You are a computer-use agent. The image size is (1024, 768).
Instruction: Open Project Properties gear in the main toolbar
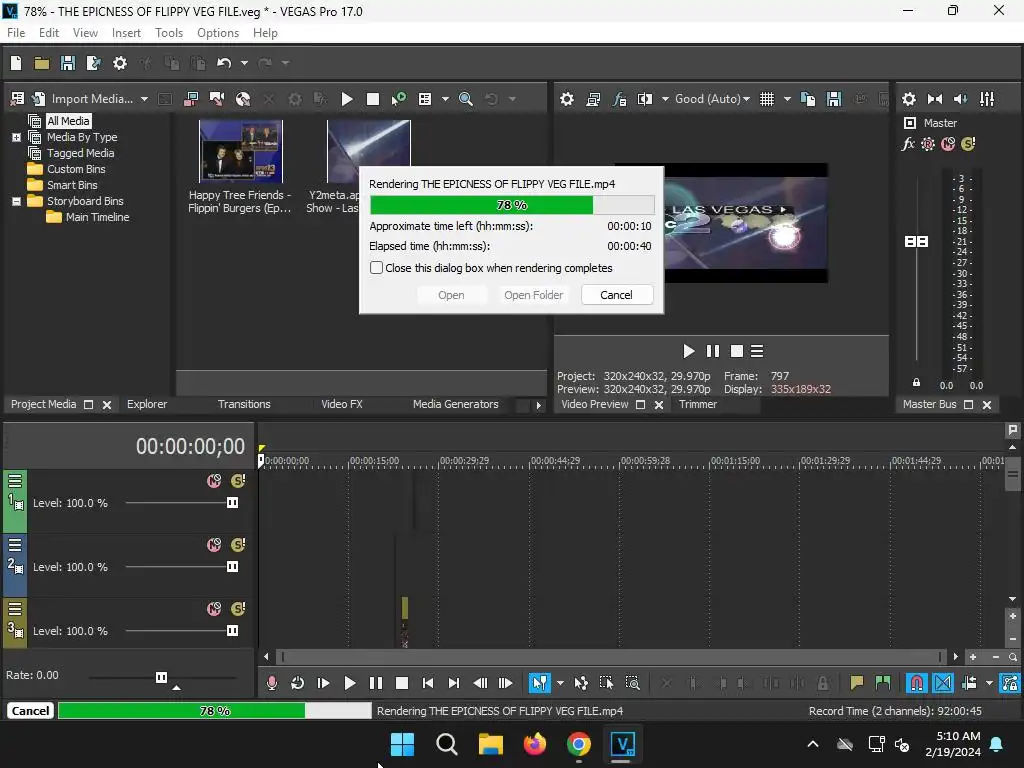[120, 63]
